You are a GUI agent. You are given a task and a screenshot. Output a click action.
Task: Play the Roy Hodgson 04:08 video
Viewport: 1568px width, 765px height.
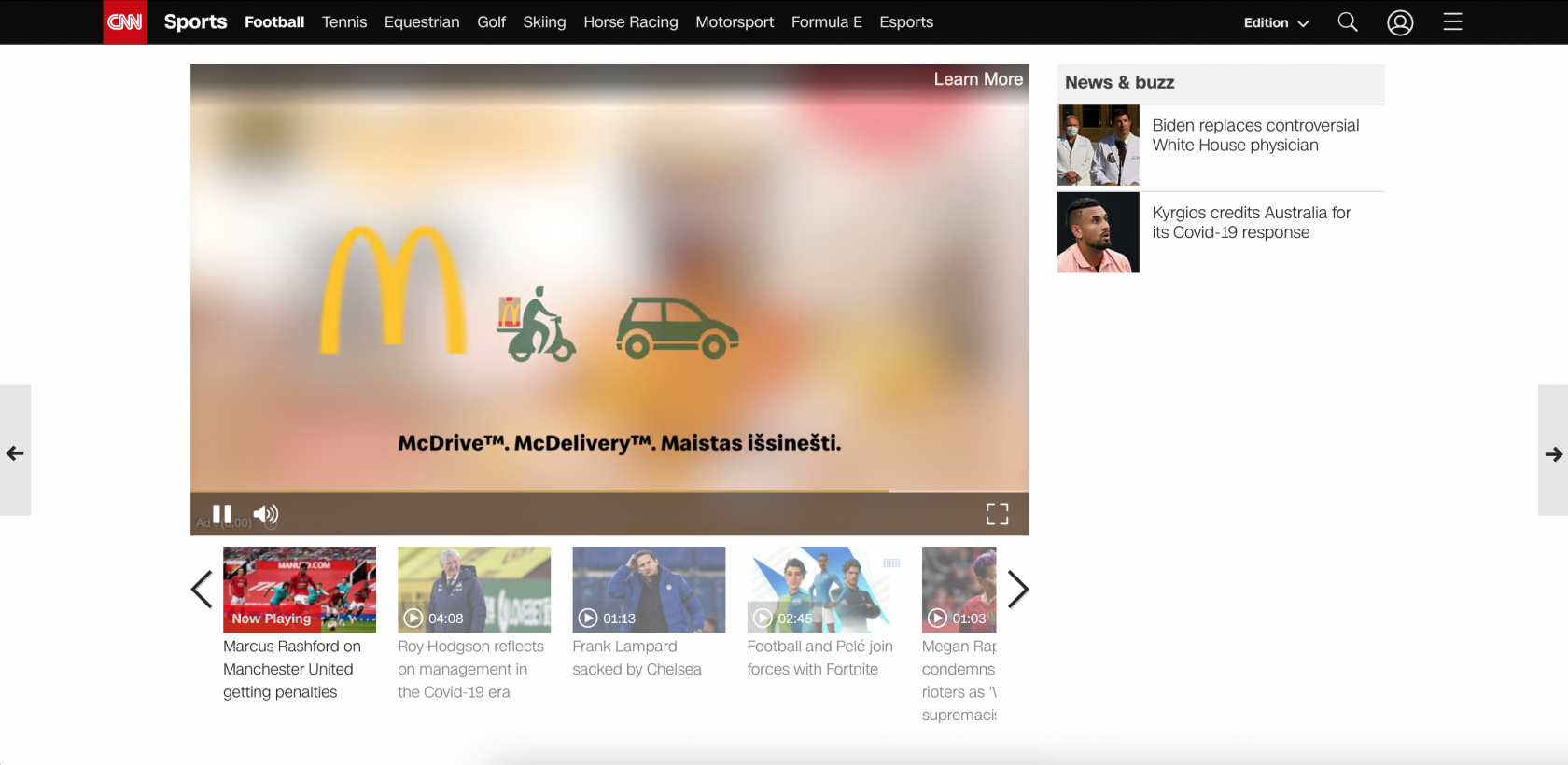click(474, 590)
